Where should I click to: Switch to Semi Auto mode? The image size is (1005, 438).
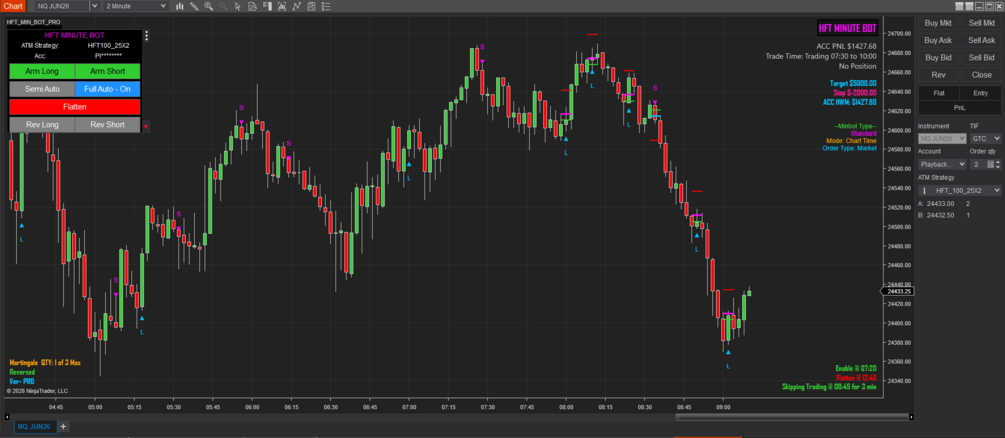click(x=42, y=89)
